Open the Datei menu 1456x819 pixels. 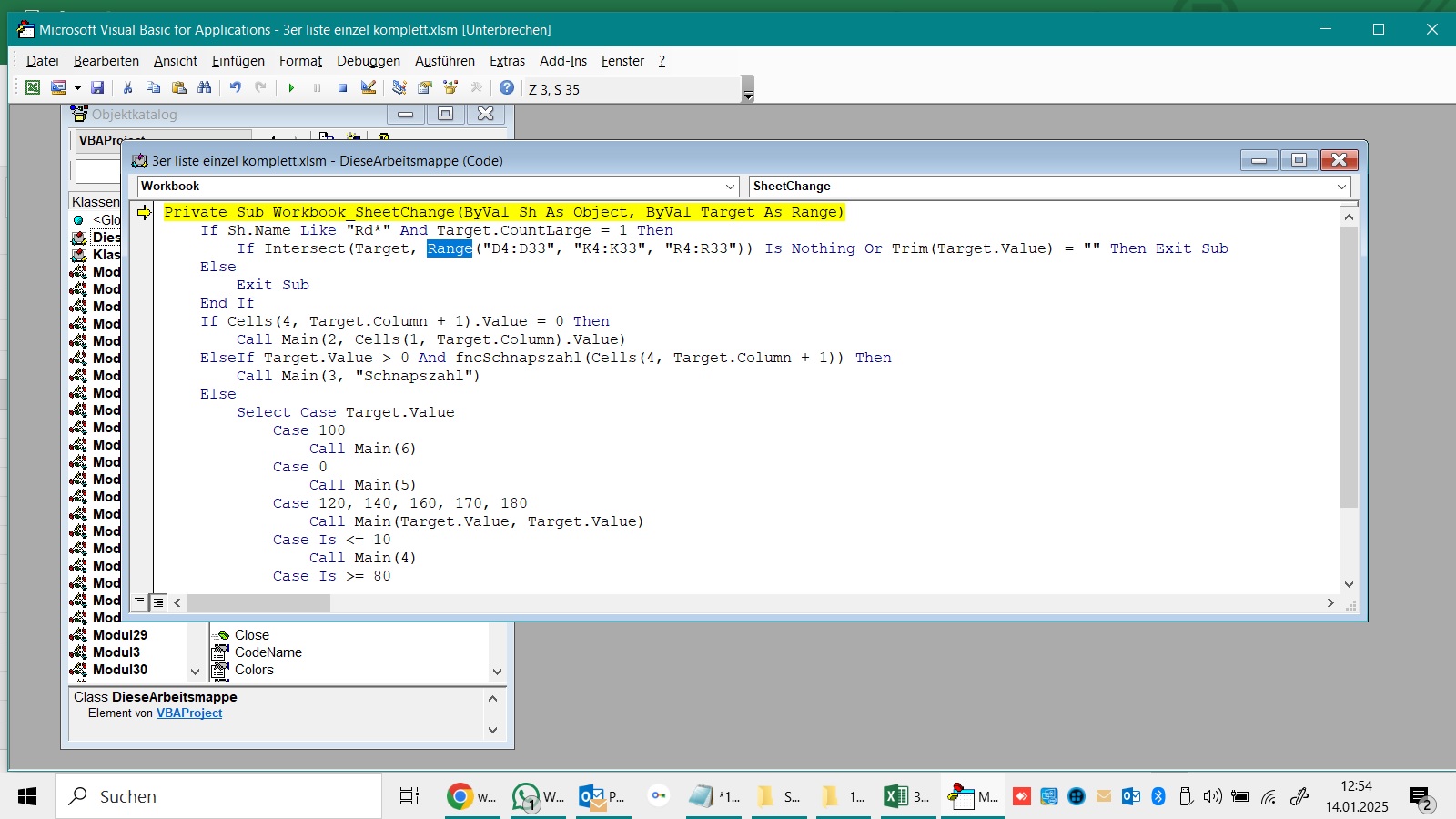point(43,61)
